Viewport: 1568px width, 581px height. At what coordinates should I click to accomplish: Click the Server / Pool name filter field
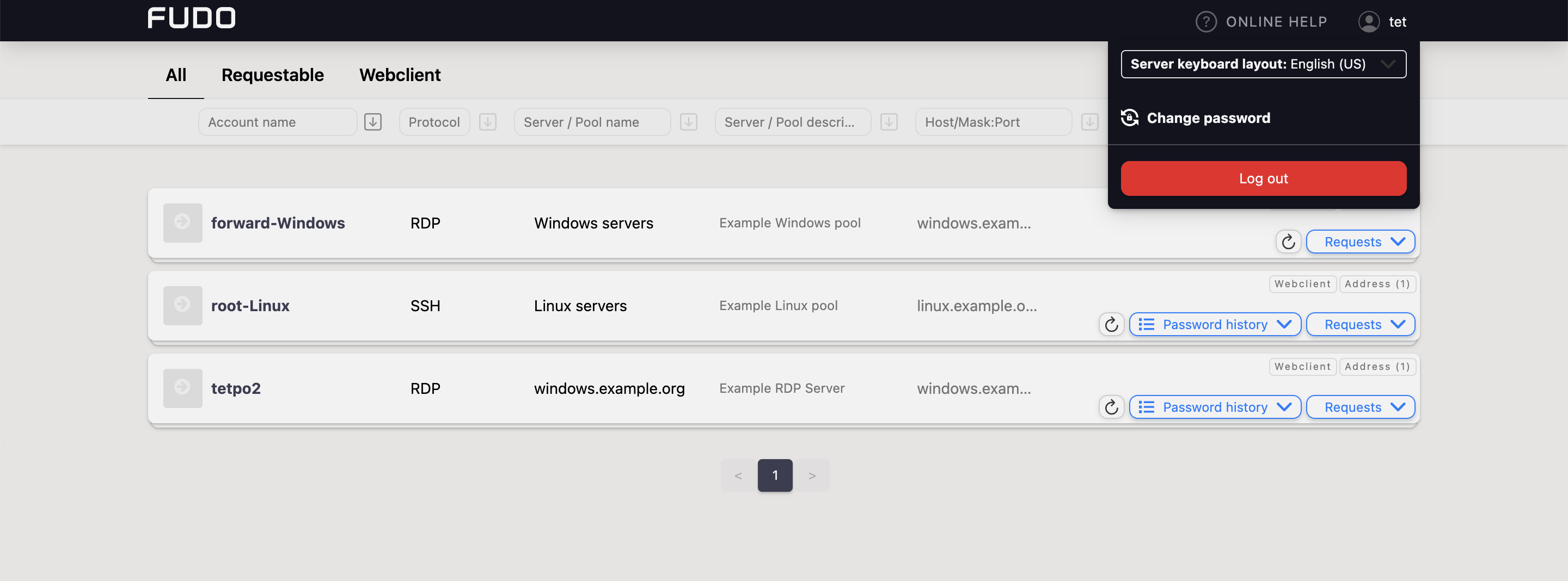(x=592, y=122)
